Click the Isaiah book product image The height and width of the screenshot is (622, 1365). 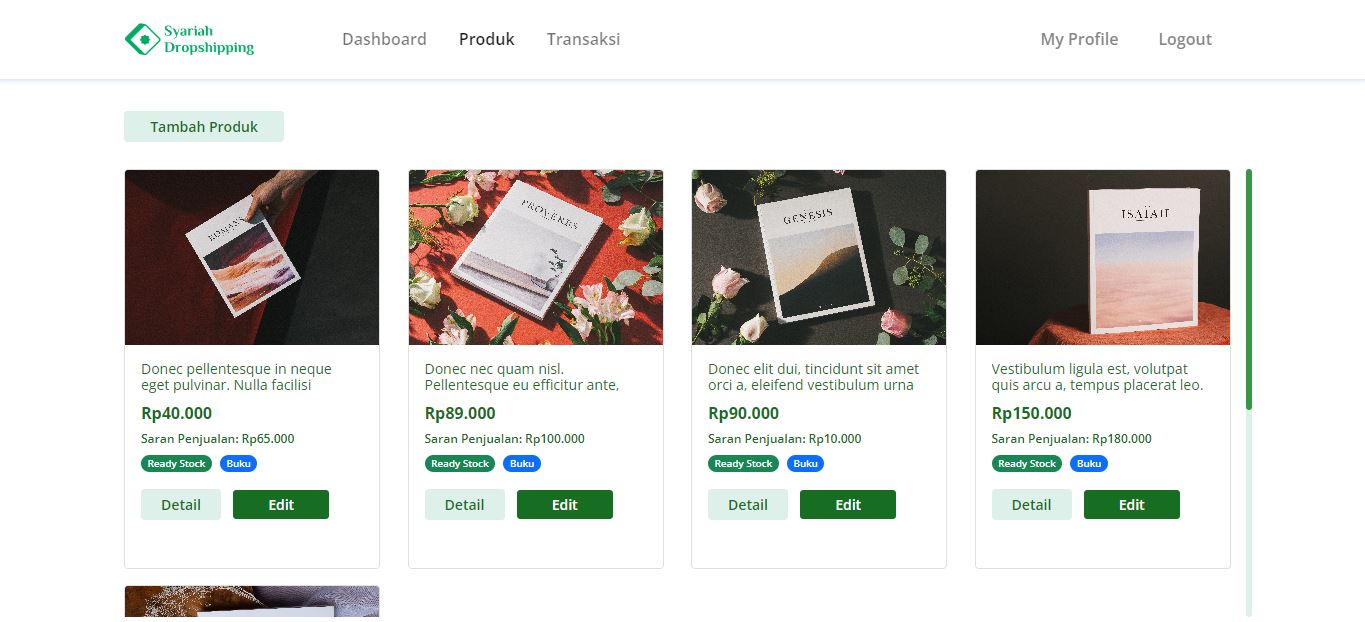tap(1102, 256)
